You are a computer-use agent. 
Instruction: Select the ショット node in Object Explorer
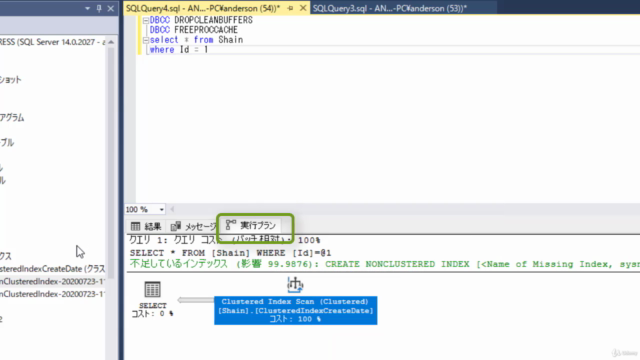click(x=11, y=80)
